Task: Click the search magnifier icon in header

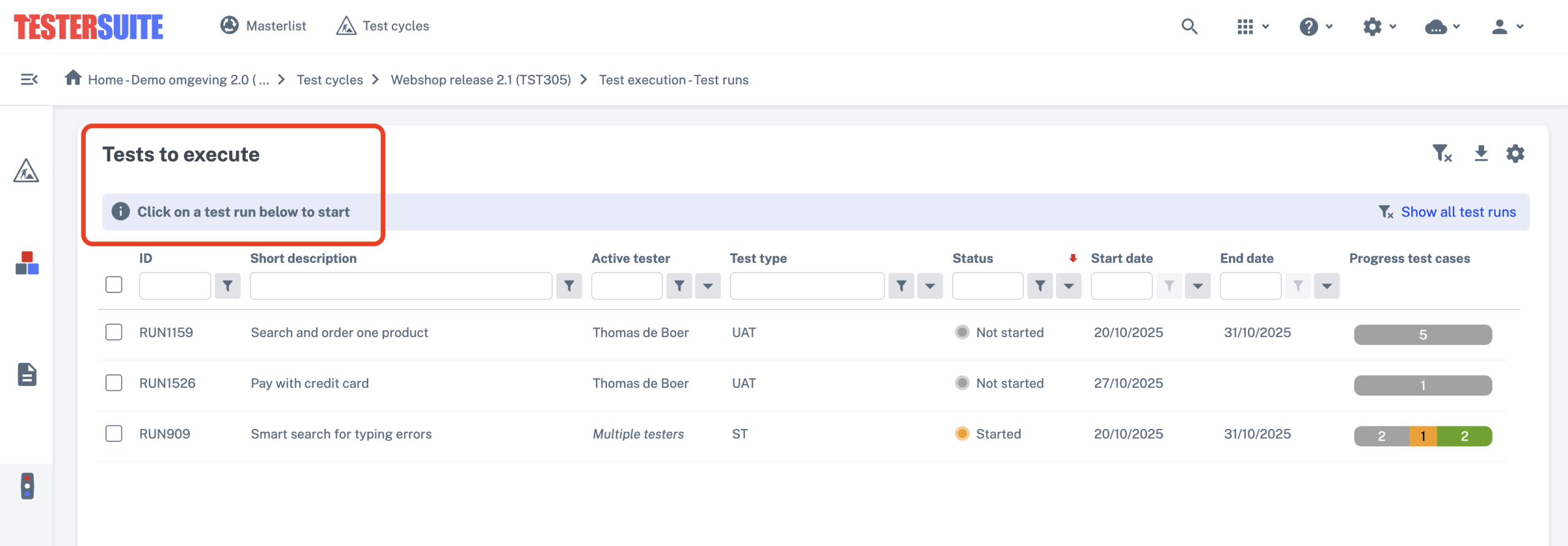Action: click(1189, 26)
